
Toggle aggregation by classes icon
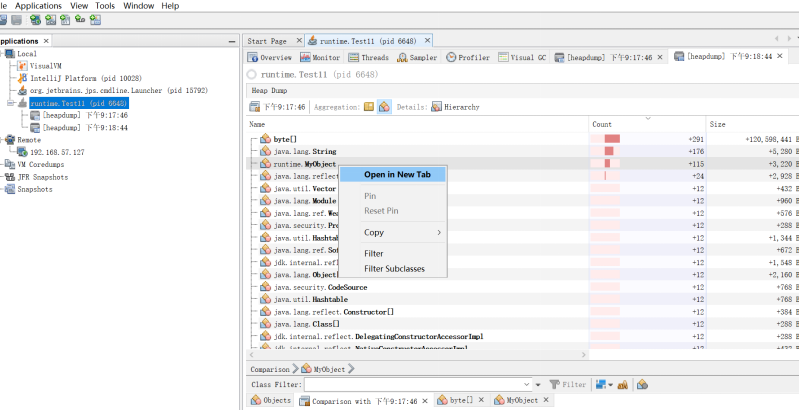pyautogui.click(x=384, y=107)
